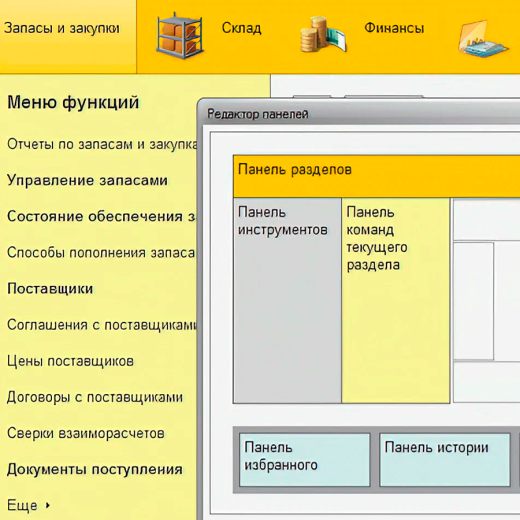Select the Панель истории block
This screenshot has height=520, width=520.
tap(445, 460)
